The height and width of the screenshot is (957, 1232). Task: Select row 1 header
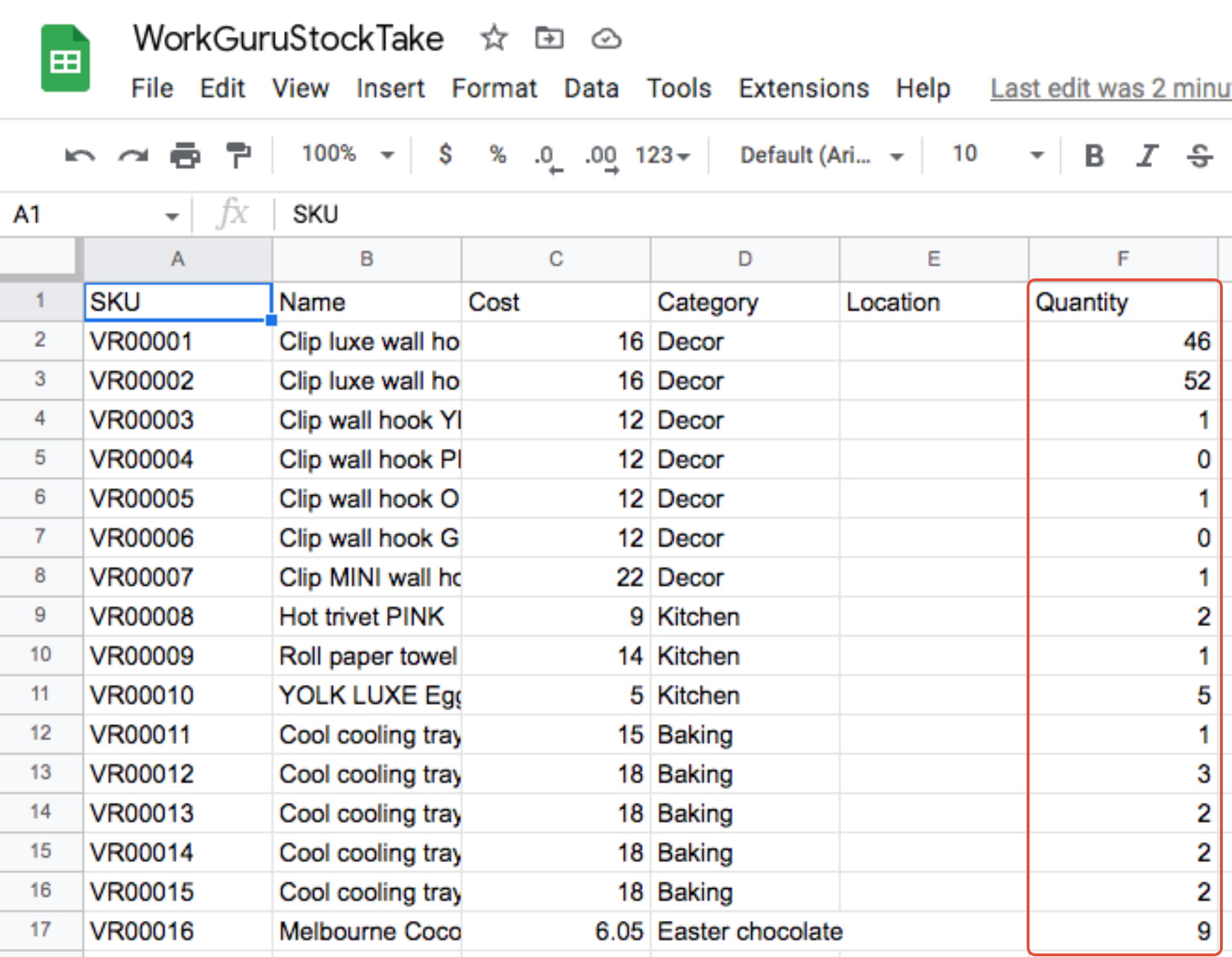40,301
